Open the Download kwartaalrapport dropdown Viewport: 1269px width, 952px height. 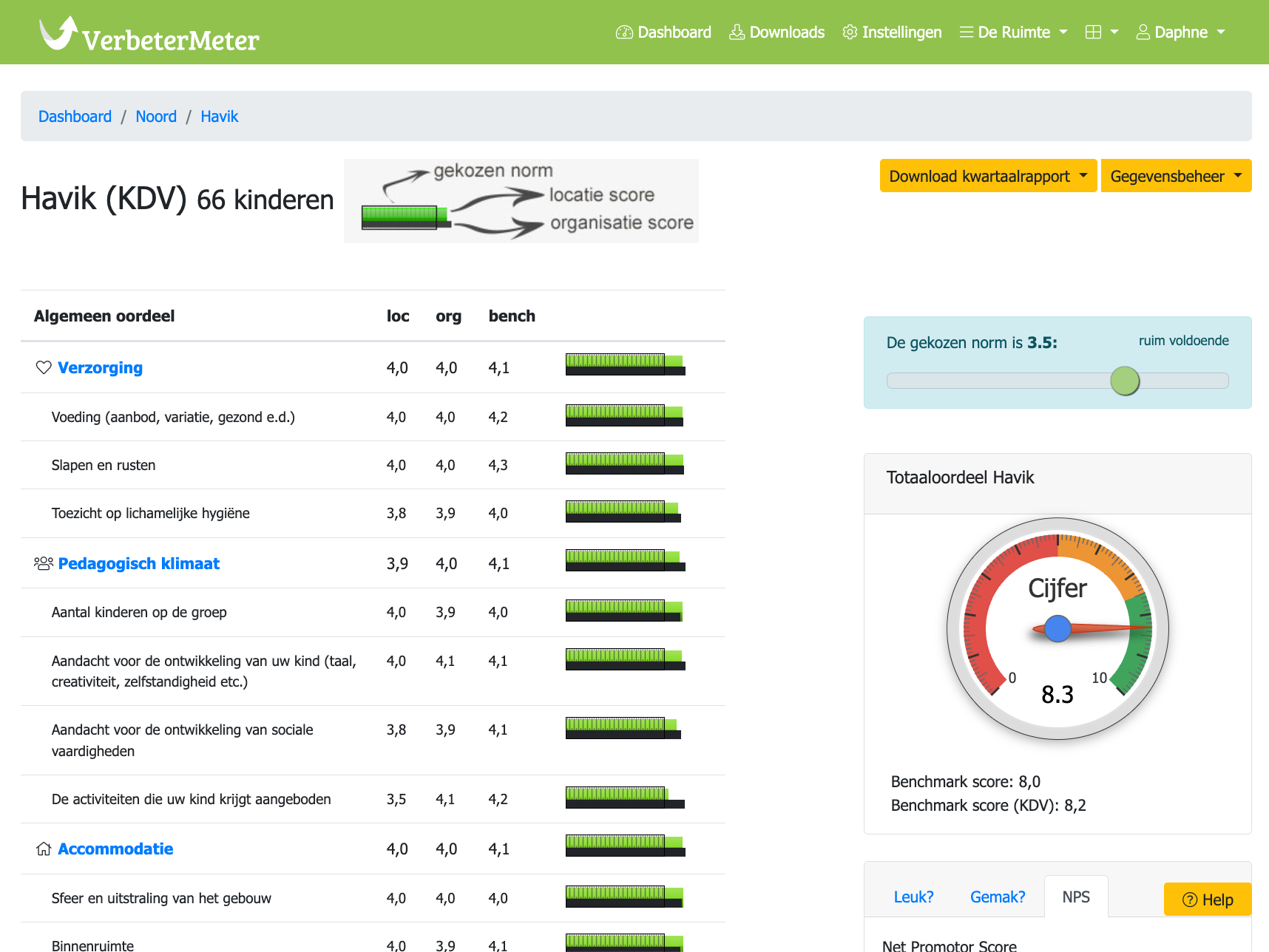point(988,176)
